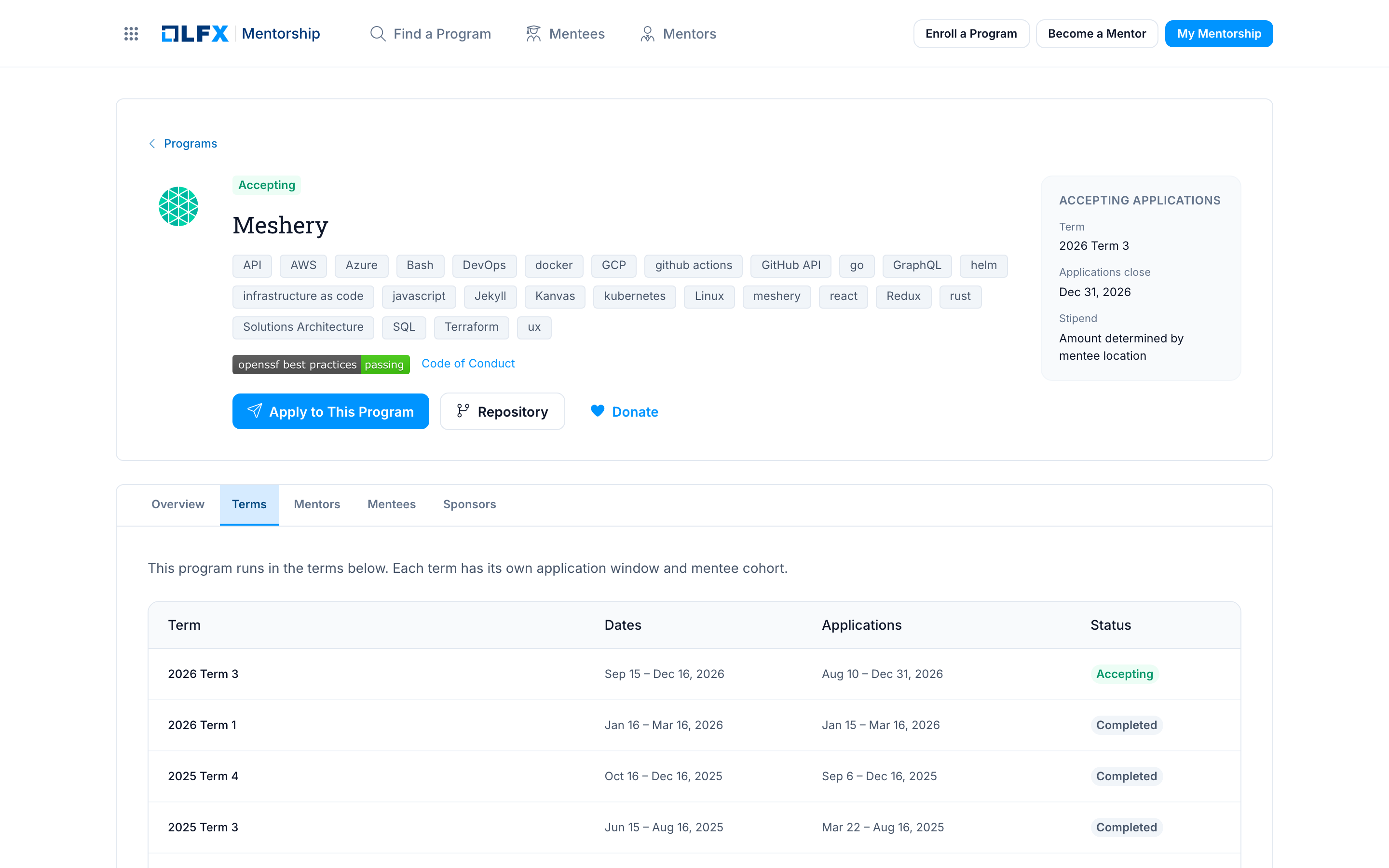The image size is (1389, 868).
Task: Click the github actions tag
Action: (x=694, y=266)
